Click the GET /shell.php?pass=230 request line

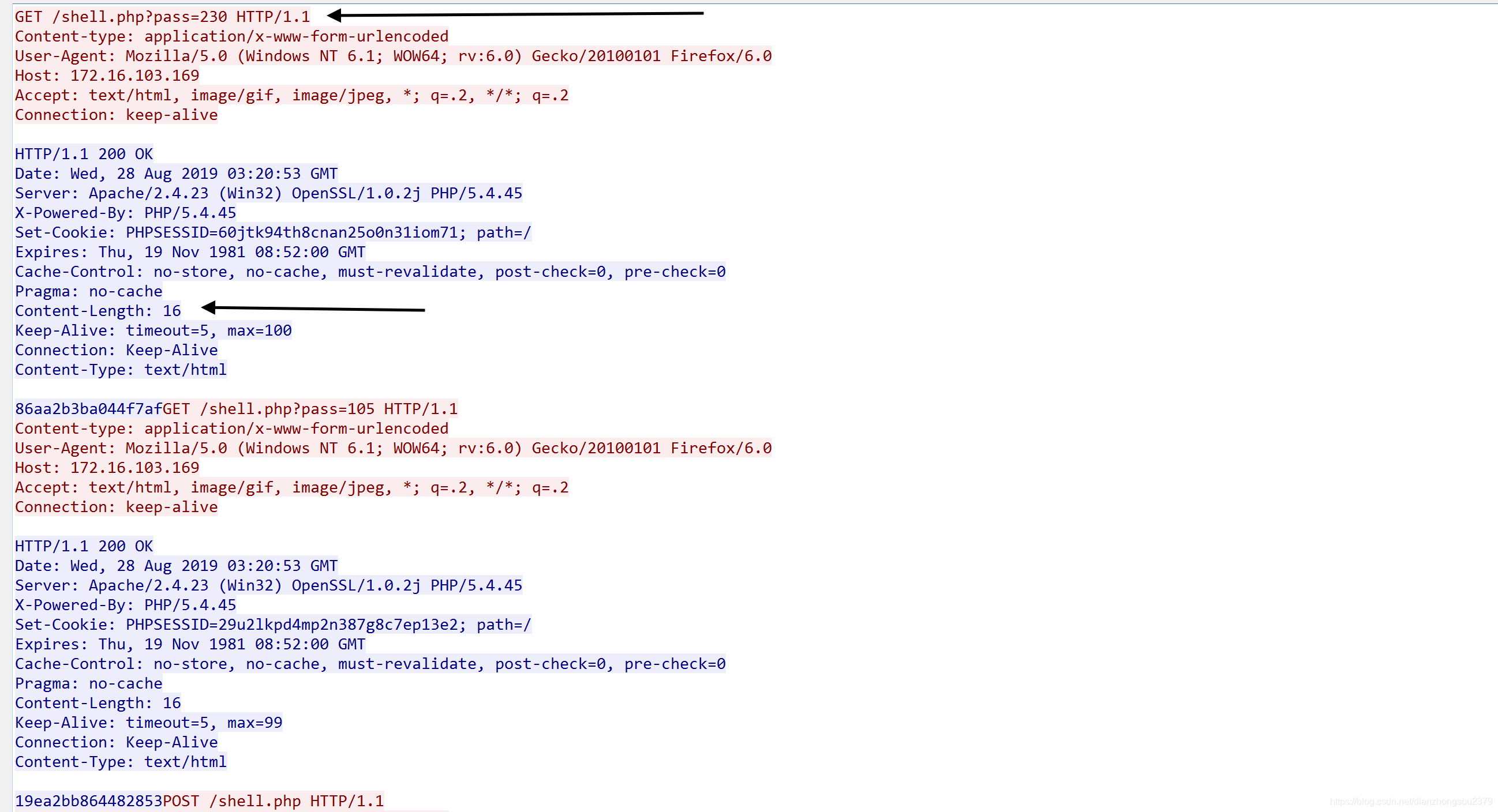[x=162, y=16]
